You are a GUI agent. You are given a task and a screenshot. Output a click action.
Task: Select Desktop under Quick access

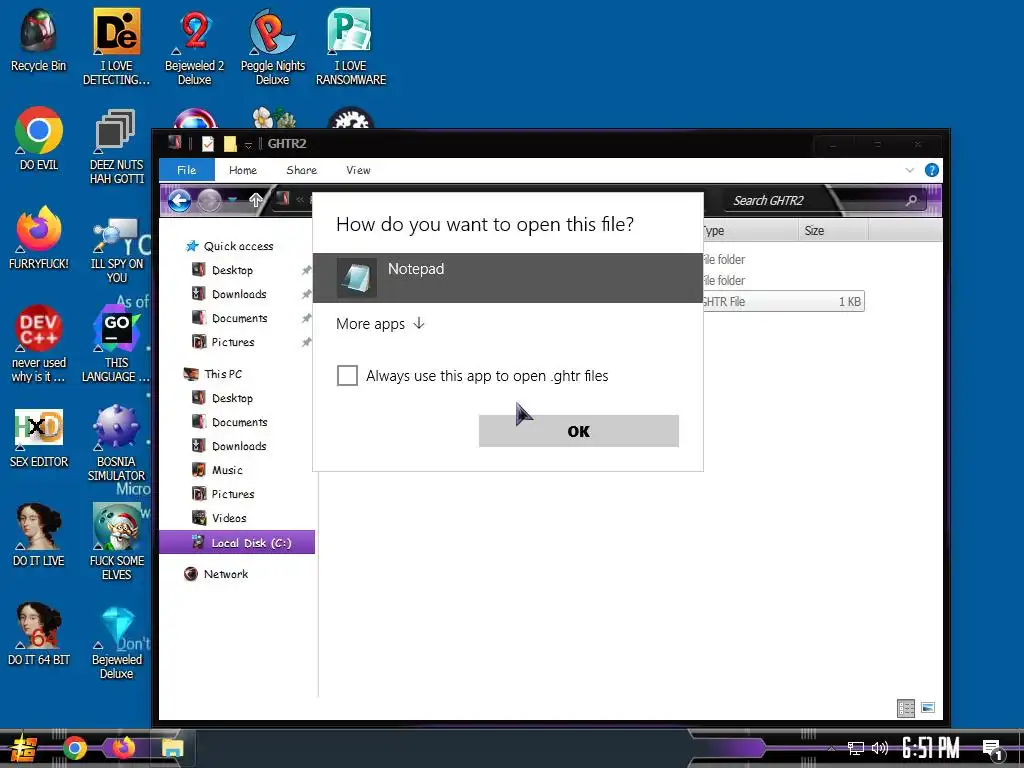click(232, 270)
